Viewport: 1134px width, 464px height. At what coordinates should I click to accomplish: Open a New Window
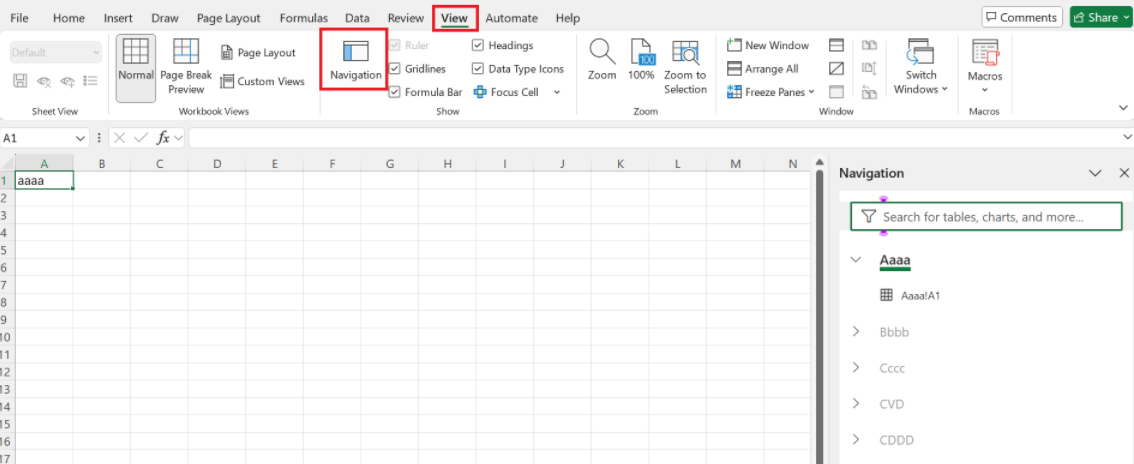point(768,46)
